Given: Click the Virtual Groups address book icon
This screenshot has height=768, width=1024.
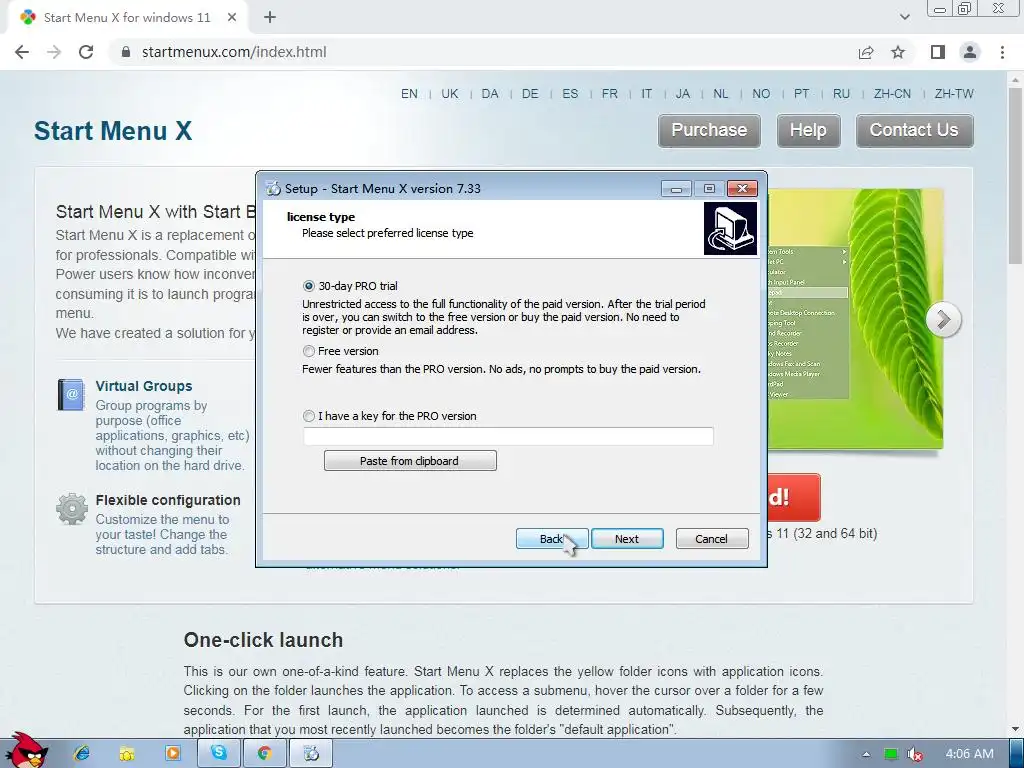Looking at the screenshot, I should (x=71, y=394).
